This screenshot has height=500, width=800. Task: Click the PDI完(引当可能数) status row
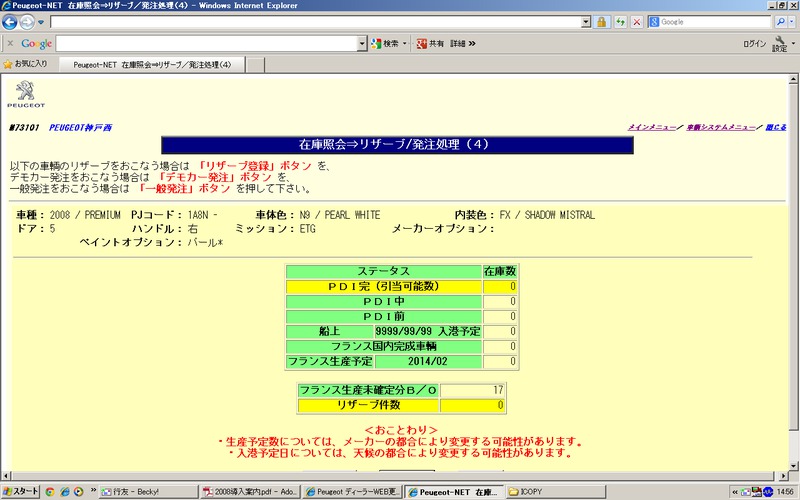[384, 287]
